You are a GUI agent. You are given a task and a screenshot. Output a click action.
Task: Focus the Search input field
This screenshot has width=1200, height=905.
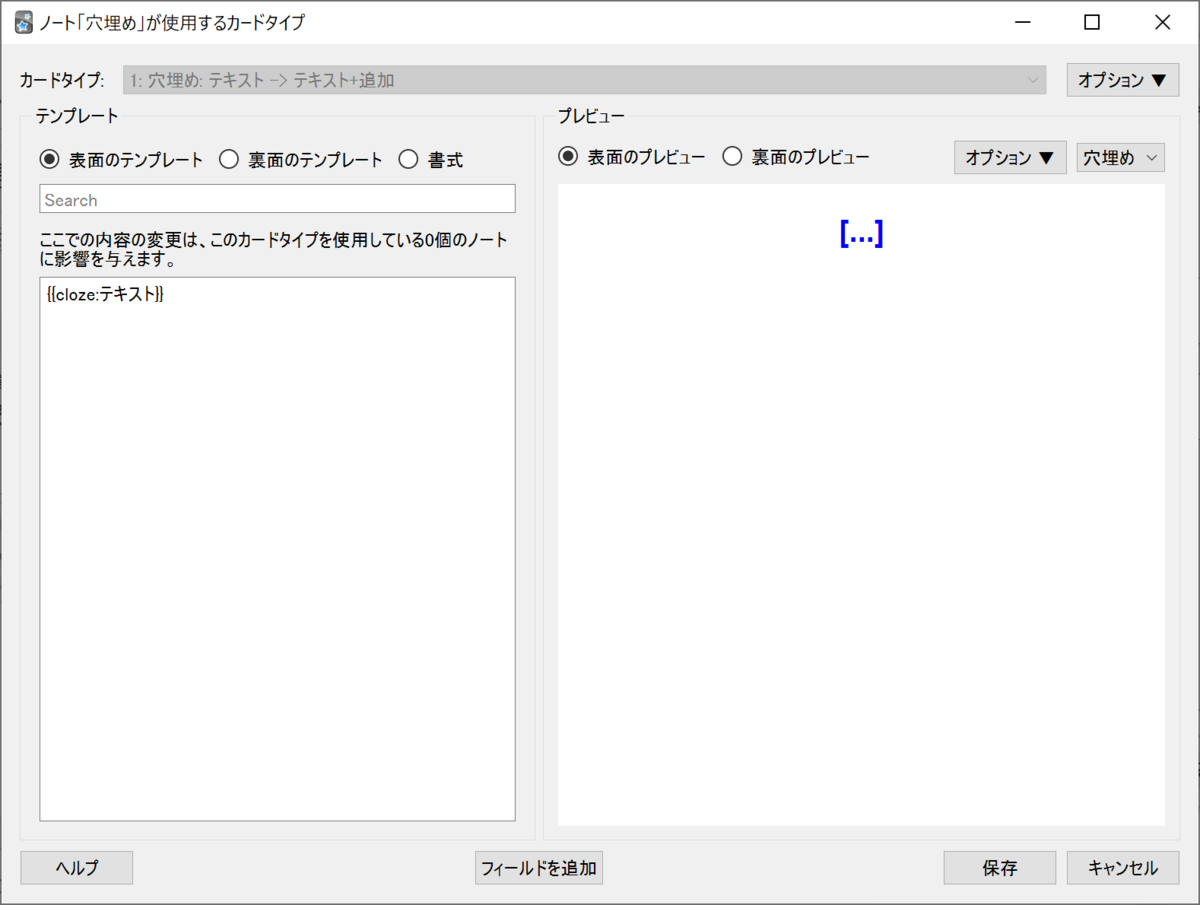(277, 199)
